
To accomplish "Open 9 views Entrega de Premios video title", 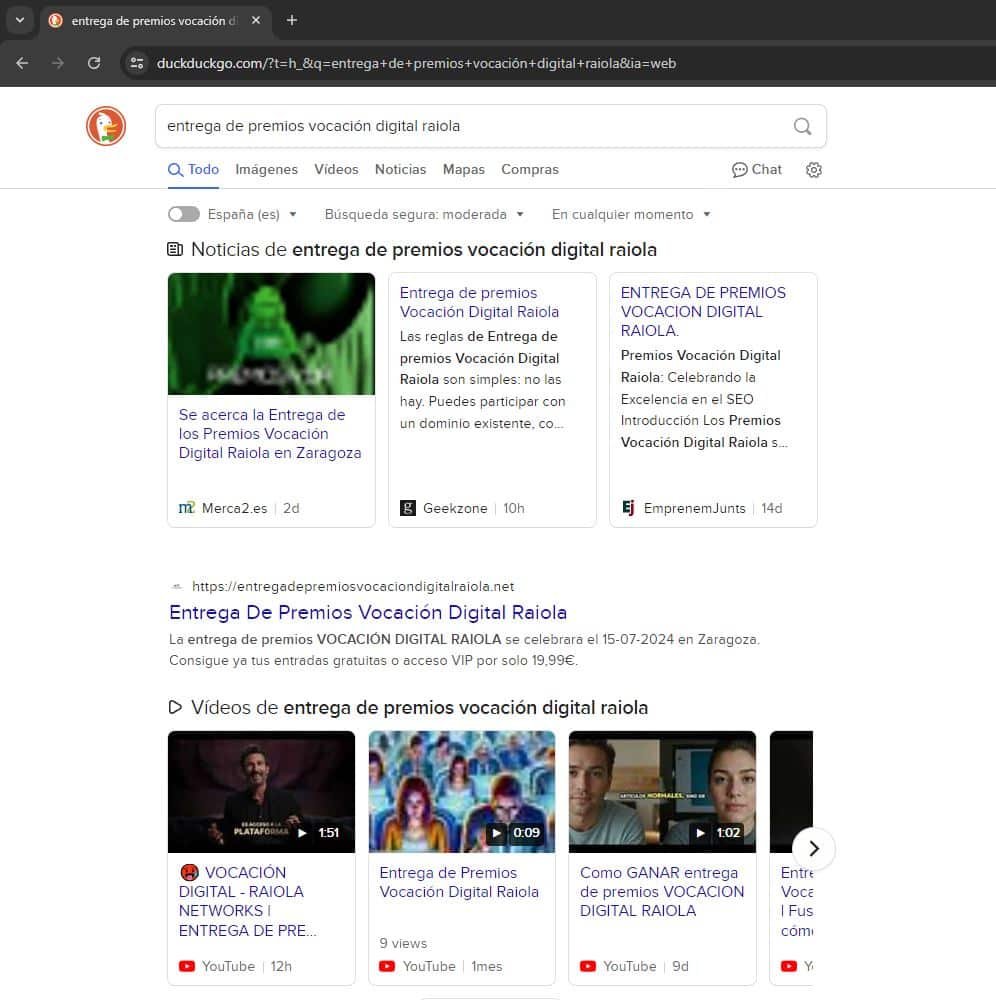I will (459, 882).
